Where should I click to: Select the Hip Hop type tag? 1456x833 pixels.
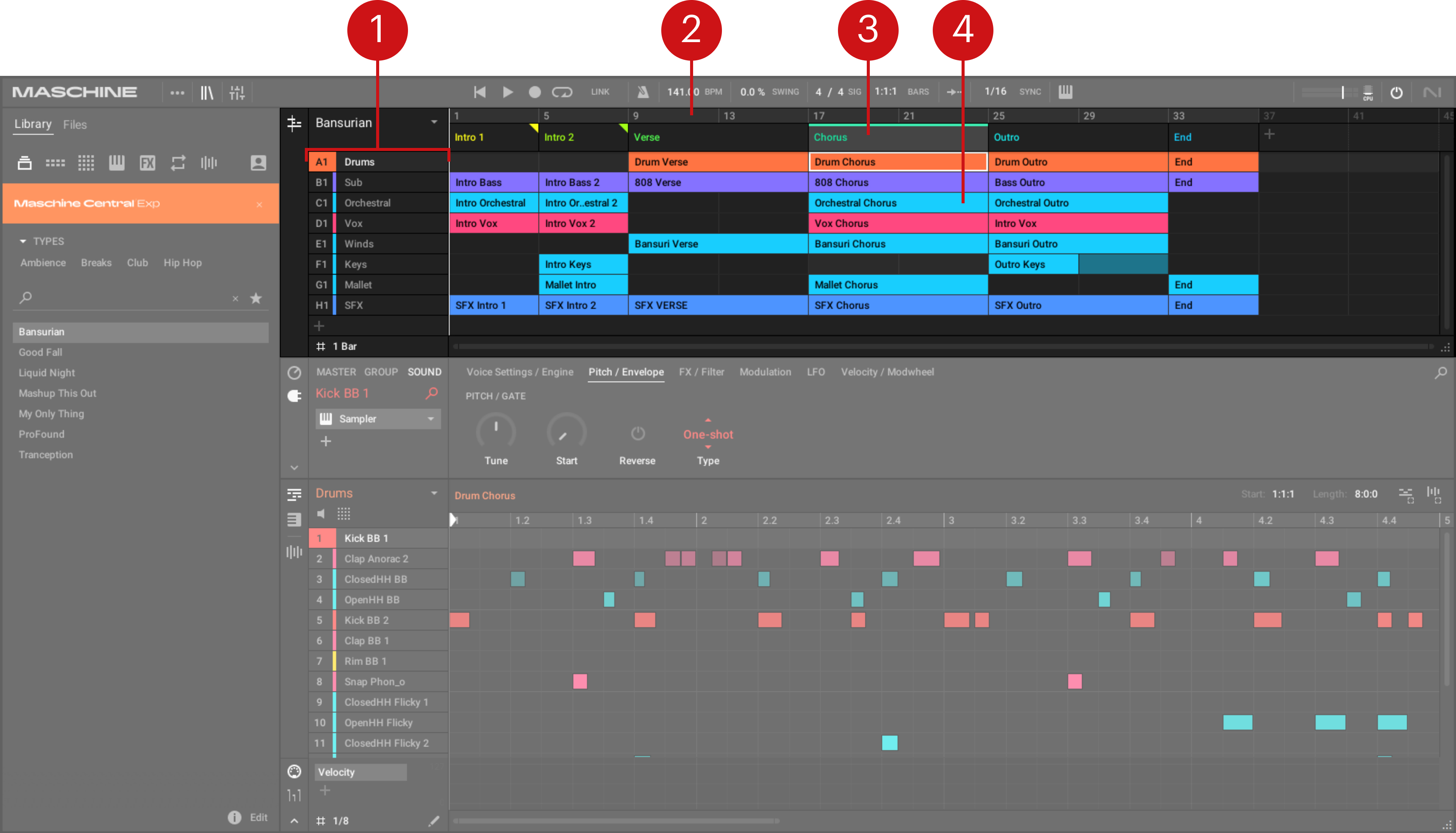182,262
